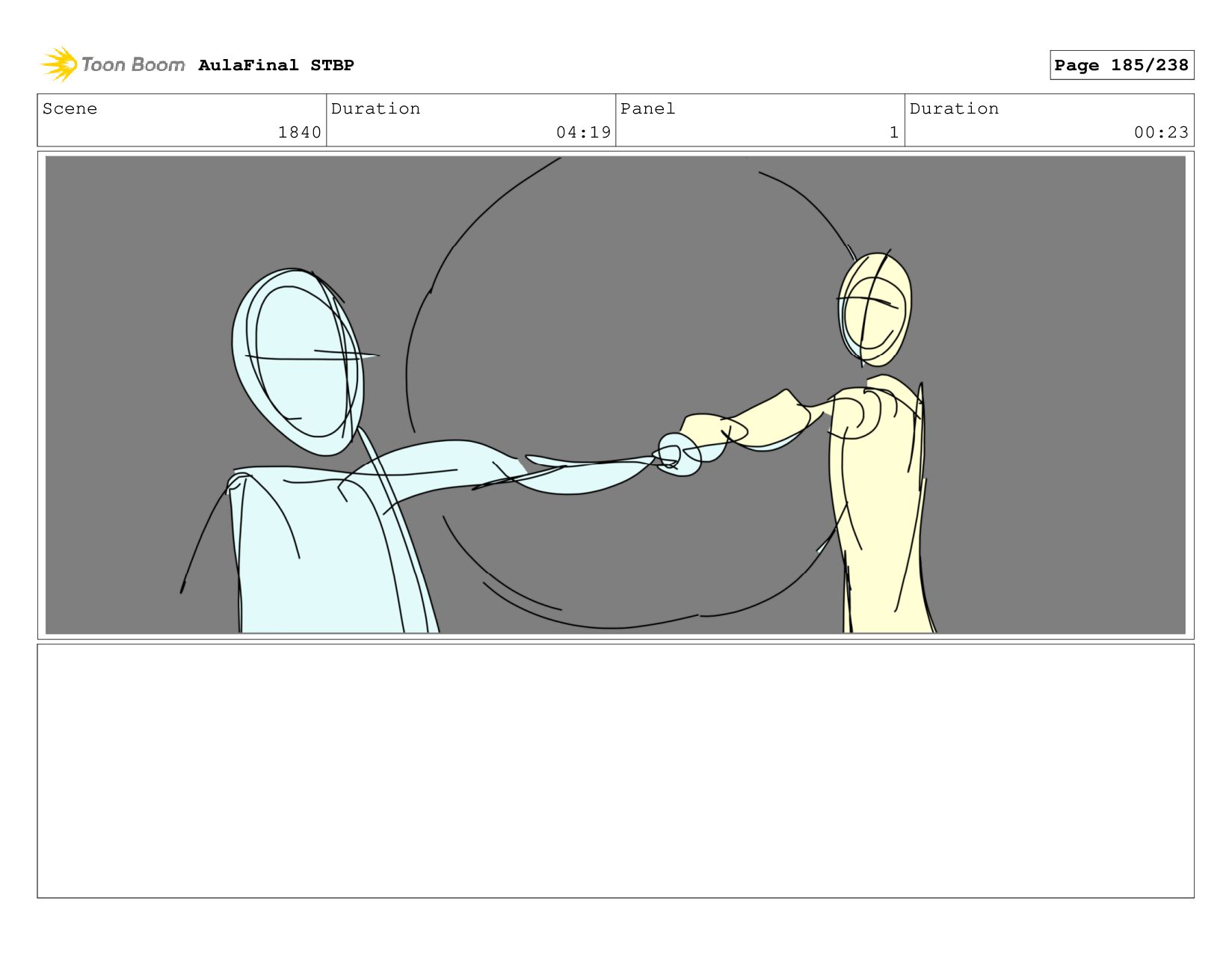1232x954 pixels.
Task: Click the 'Panel' header label
Action: (x=647, y=108)
